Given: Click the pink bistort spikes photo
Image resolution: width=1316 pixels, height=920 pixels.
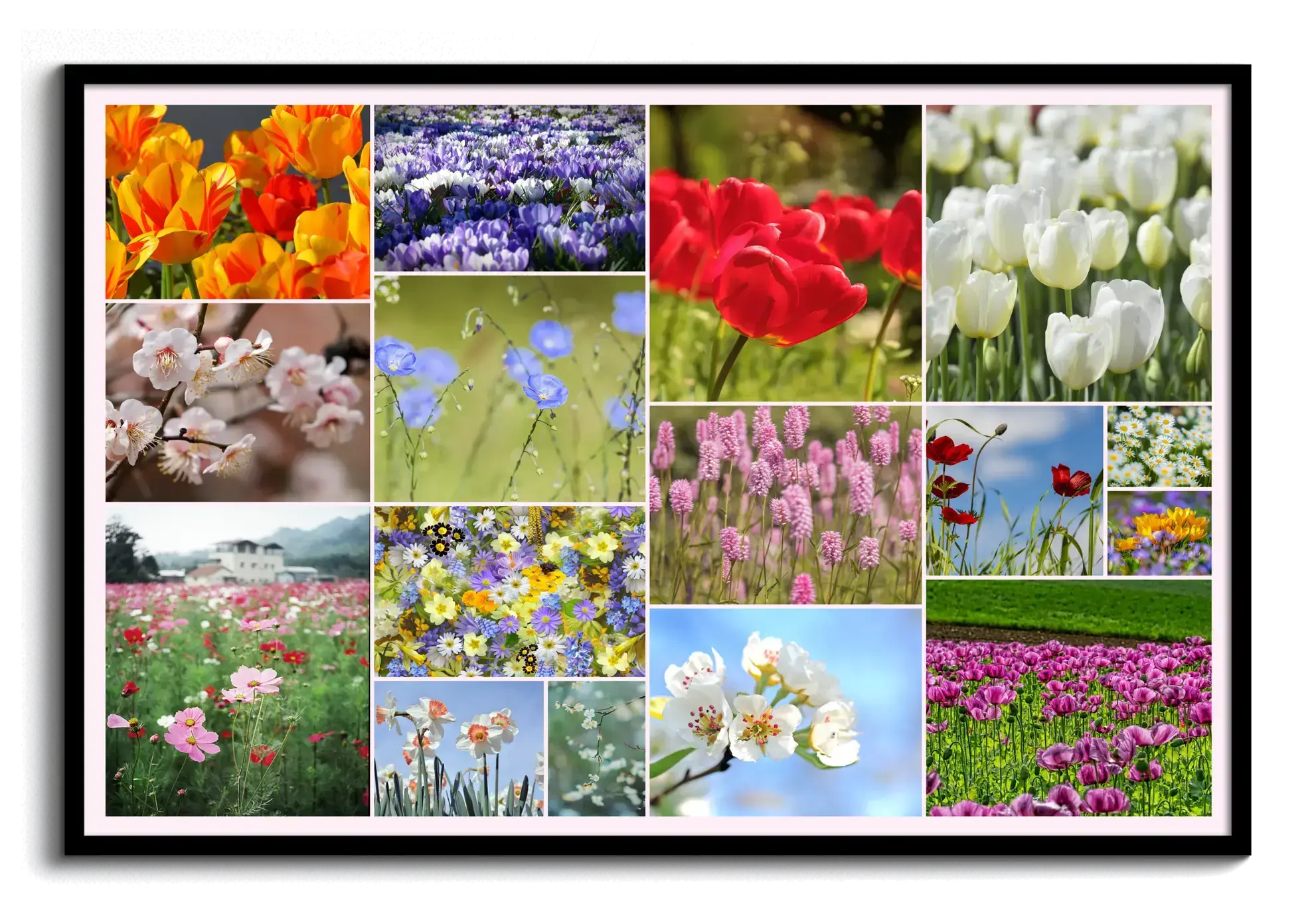Looking at the screenshot, I should tap(785, 504).
